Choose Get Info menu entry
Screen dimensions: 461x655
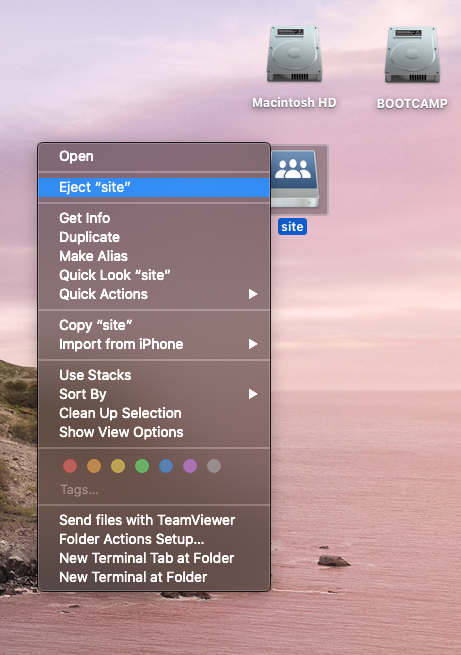click(x=154, y=218)
